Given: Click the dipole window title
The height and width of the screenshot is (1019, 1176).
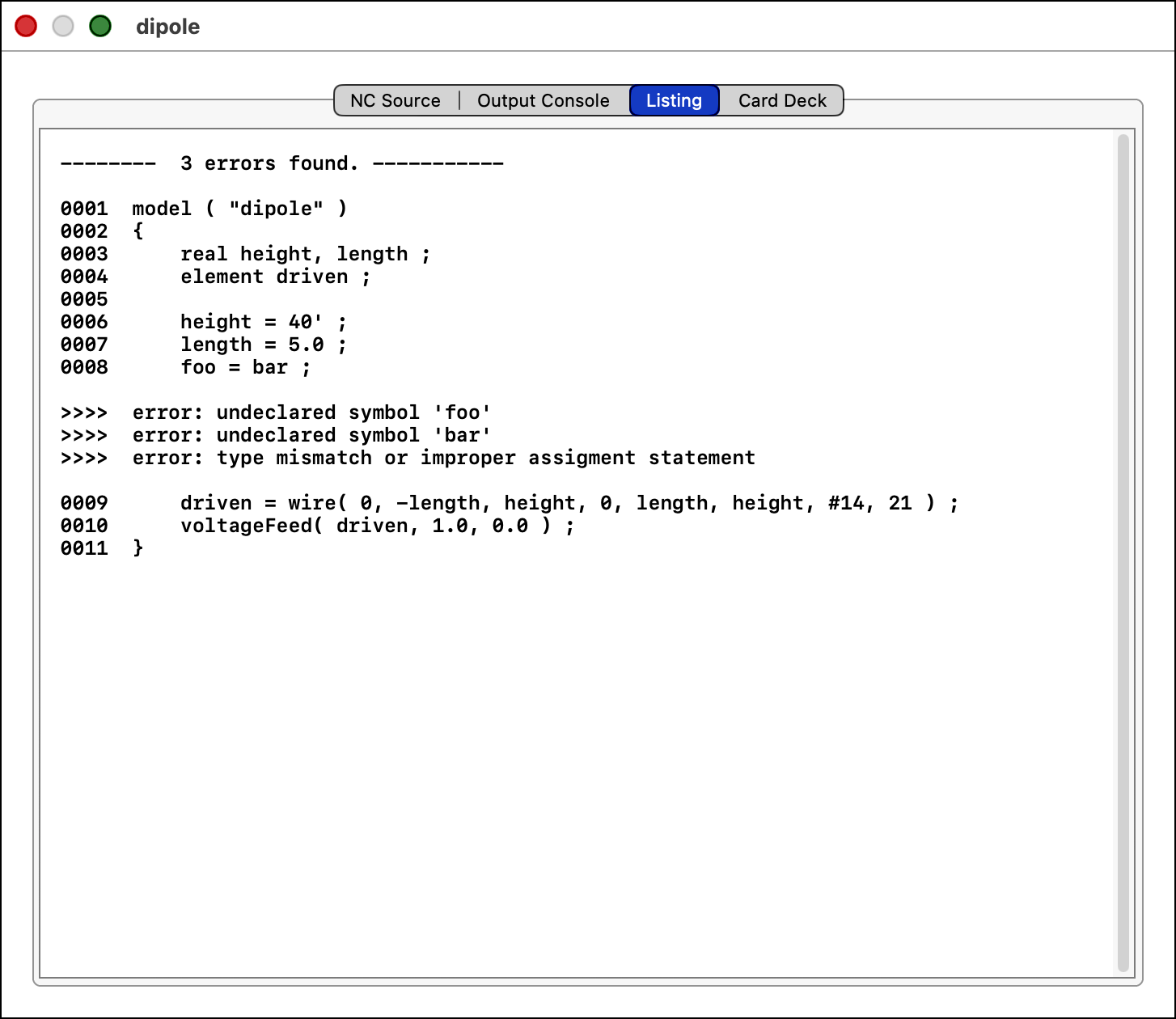Looking at the screenshot, I should [x=167, y=27].
